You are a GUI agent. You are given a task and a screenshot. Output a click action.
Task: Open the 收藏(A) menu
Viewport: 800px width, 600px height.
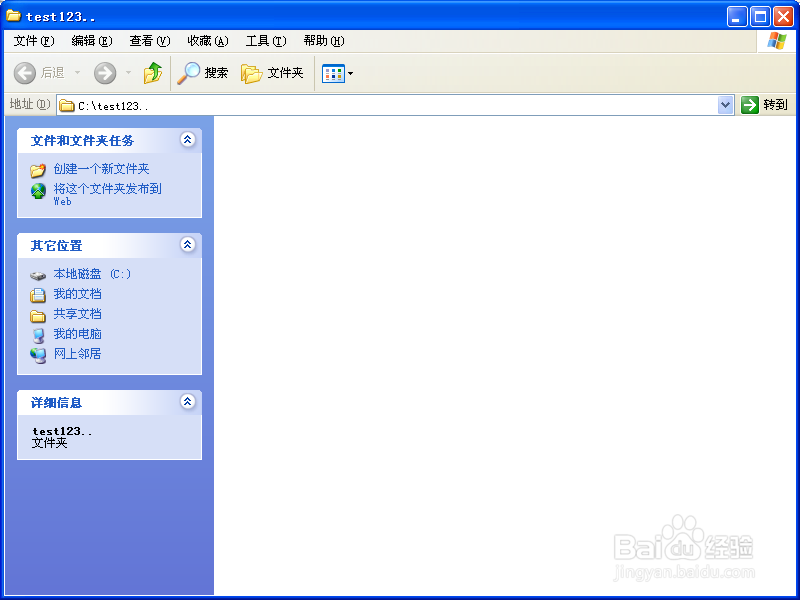pos(208,41)
